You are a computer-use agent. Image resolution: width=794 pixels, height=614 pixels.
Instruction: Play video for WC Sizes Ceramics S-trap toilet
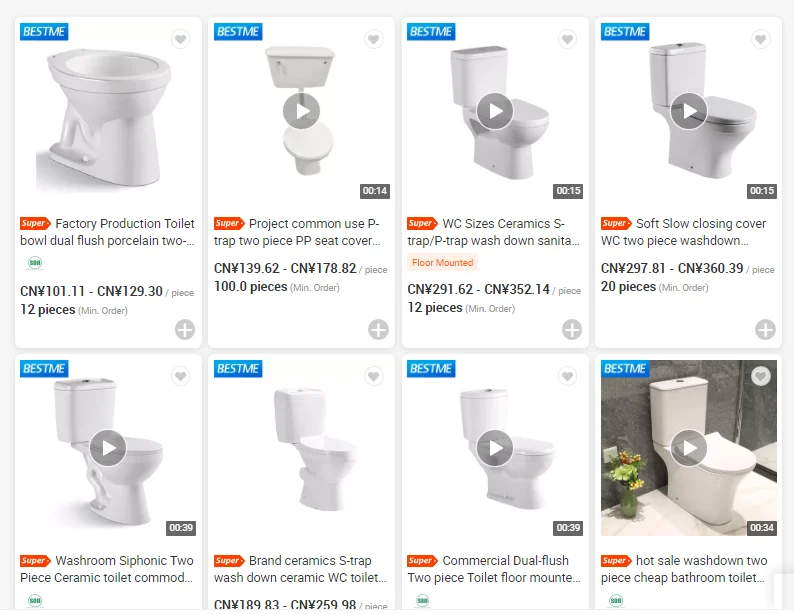coord(495,111)
